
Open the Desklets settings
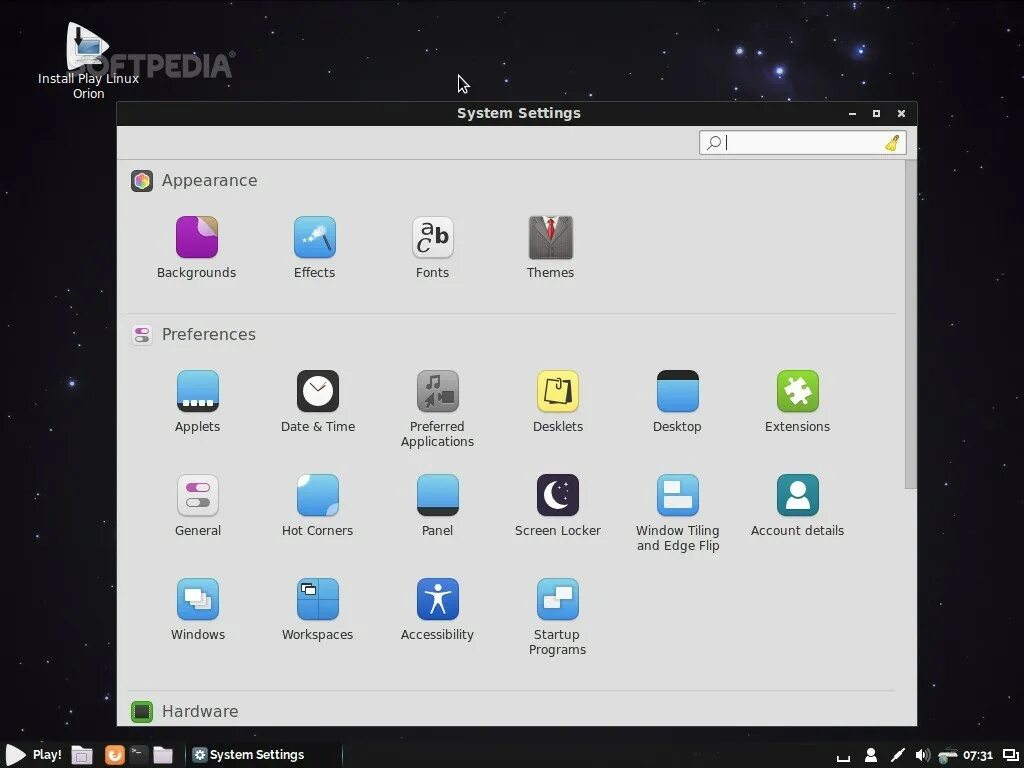click(x=558, y=402)
